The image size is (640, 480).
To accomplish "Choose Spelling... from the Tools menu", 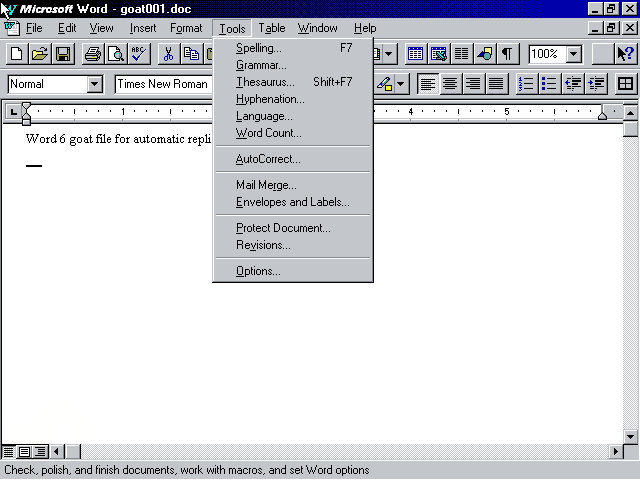I will (293, 48).
